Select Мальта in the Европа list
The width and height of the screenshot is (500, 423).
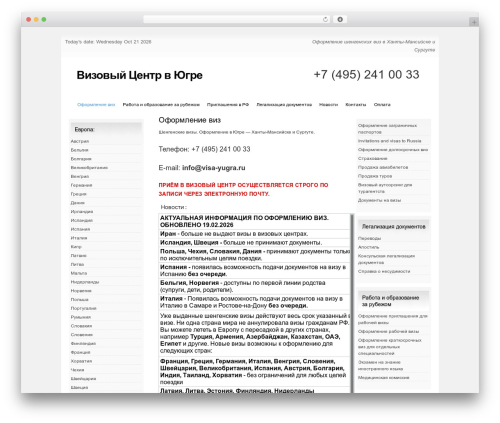tap(79, 273)
